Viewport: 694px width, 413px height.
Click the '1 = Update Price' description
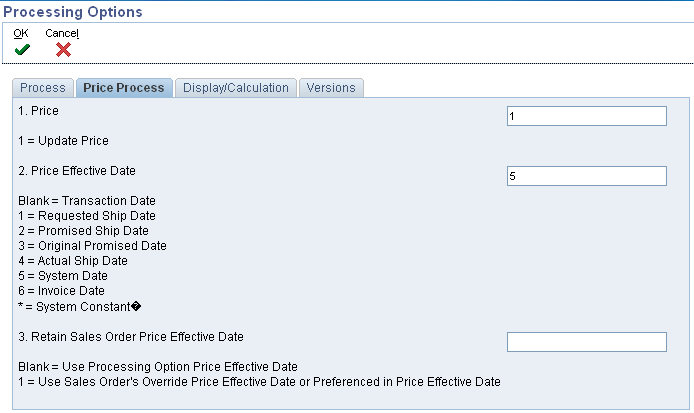click(63, 141)
